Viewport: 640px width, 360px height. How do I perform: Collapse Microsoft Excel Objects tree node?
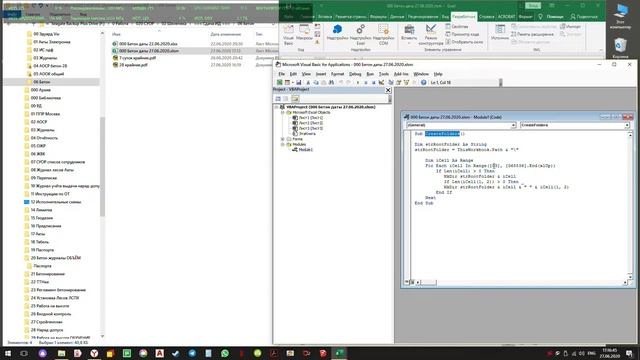point(282,112)
